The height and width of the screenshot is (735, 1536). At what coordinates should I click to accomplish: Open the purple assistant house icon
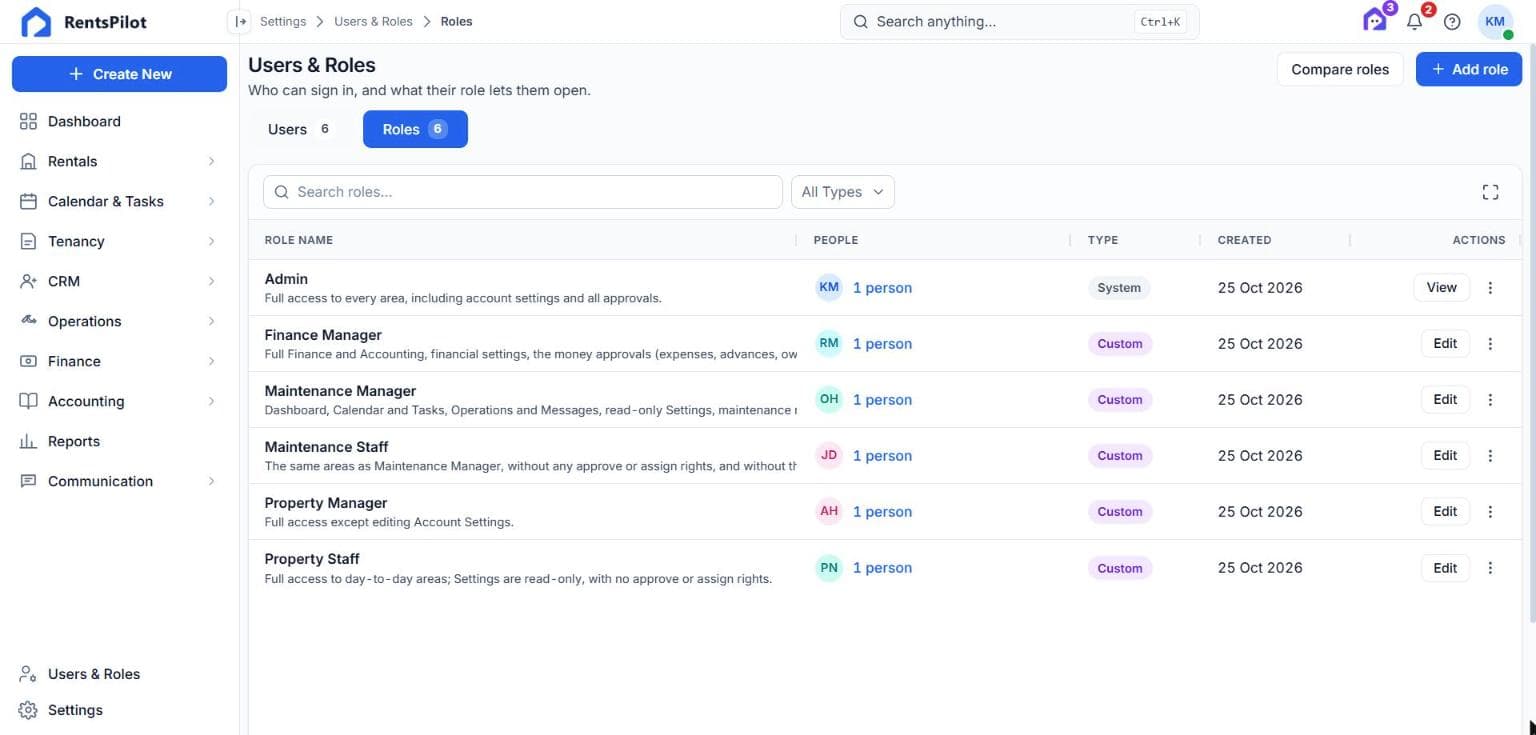(x=1376, y=20)
